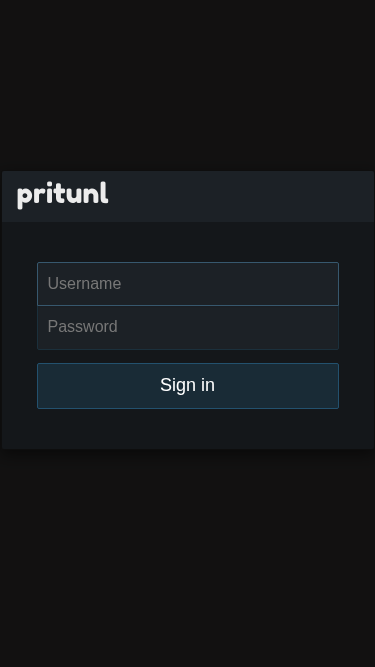Viewport: 375px width, 667px height.
Task: Click the pritunl logo
Action: pyautogui.click(x=62, y=195)
